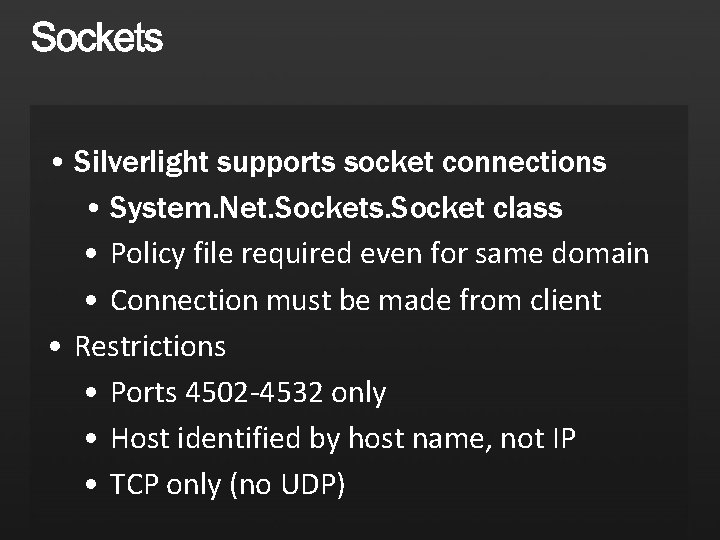Click bullet marker before "Host identified"

(92, 439)
